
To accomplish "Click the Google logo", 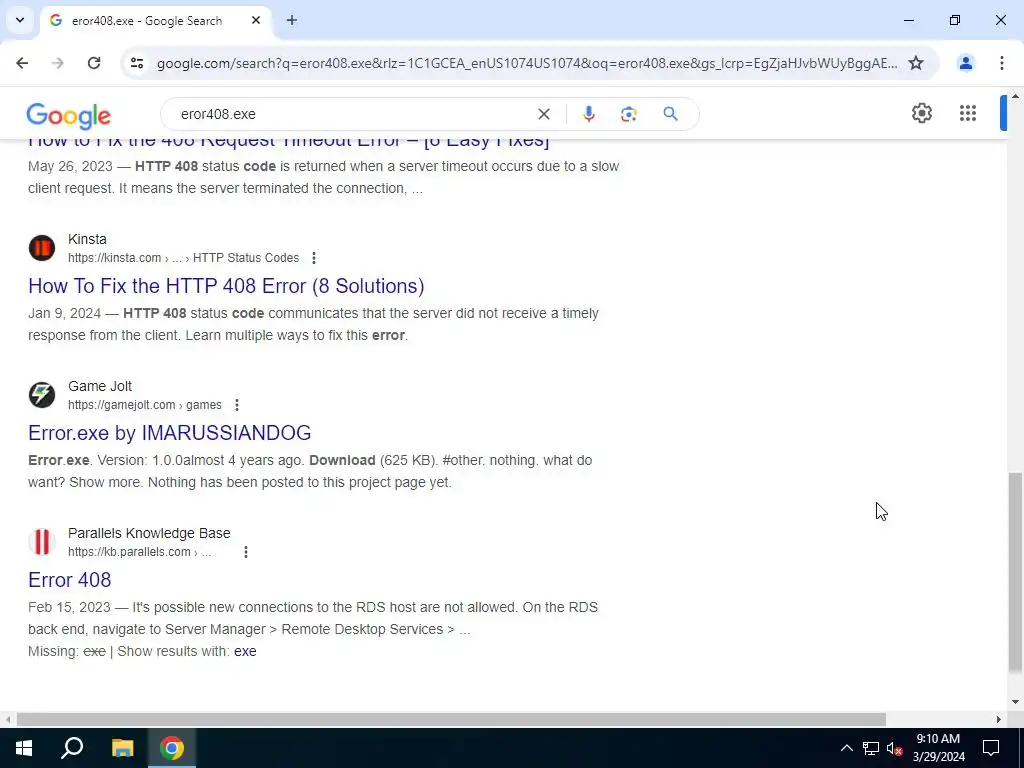I will pos(69,116).
